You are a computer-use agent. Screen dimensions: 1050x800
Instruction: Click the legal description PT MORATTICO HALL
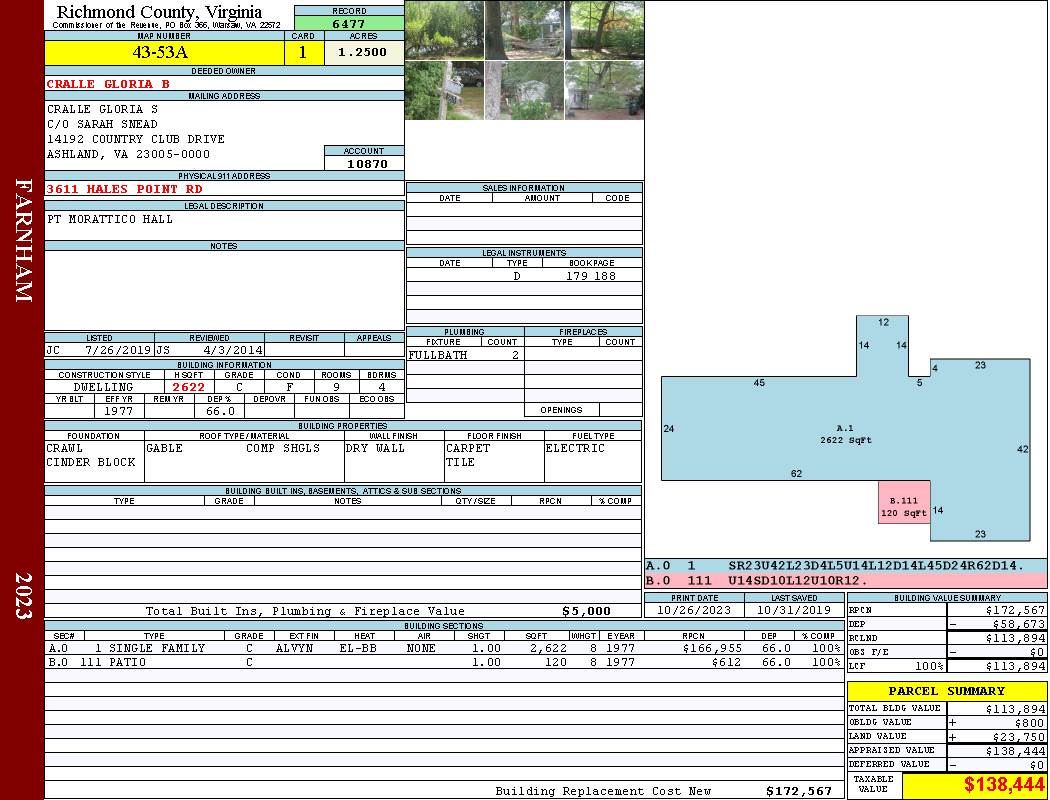110,219
